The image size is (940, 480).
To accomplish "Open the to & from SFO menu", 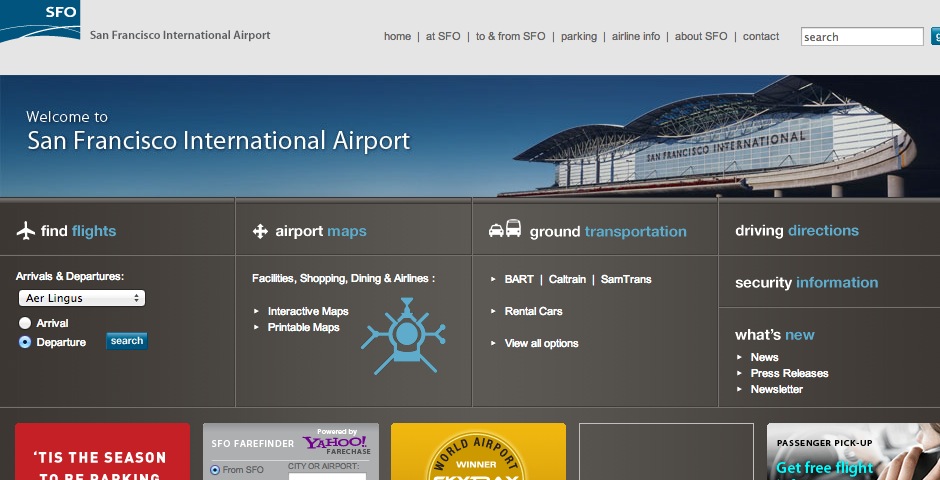I will [511, 37].
